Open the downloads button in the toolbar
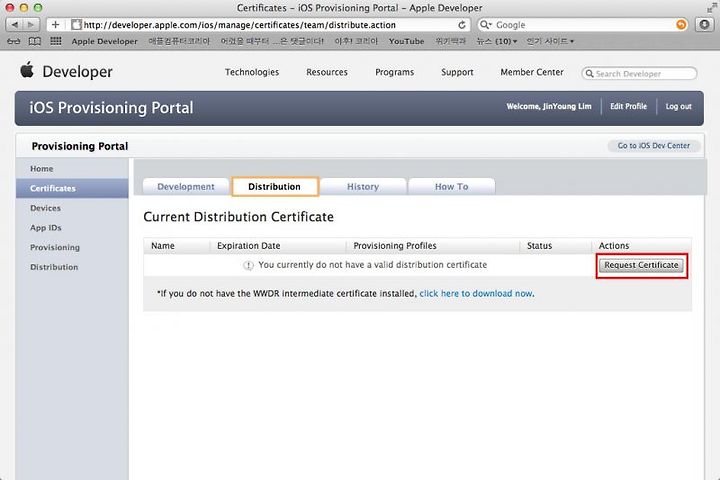Image resolution: width=720 pixels, height=480 pixels. coord(704,24)
